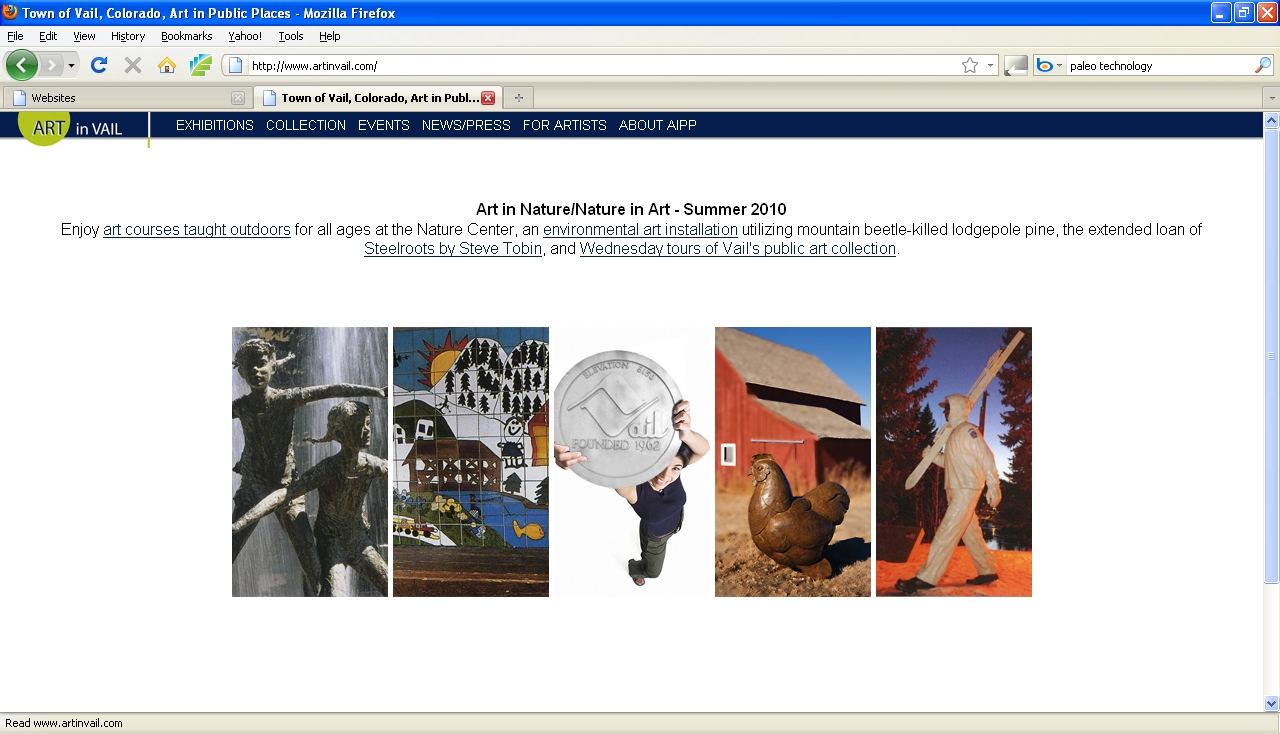Close the Town of Vail tab
Image resolution: width=1280 pixels, height=734 pixels.
[x=488, y=98]
